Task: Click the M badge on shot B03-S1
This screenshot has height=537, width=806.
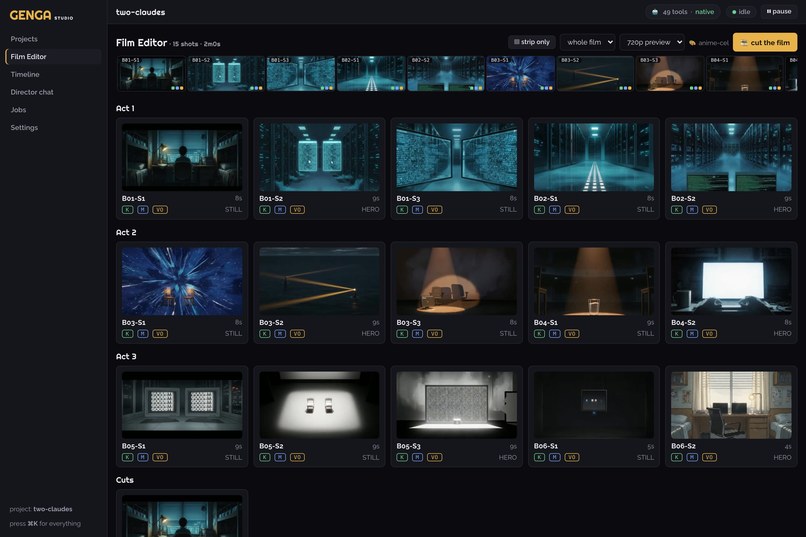Action: [143, 334]
